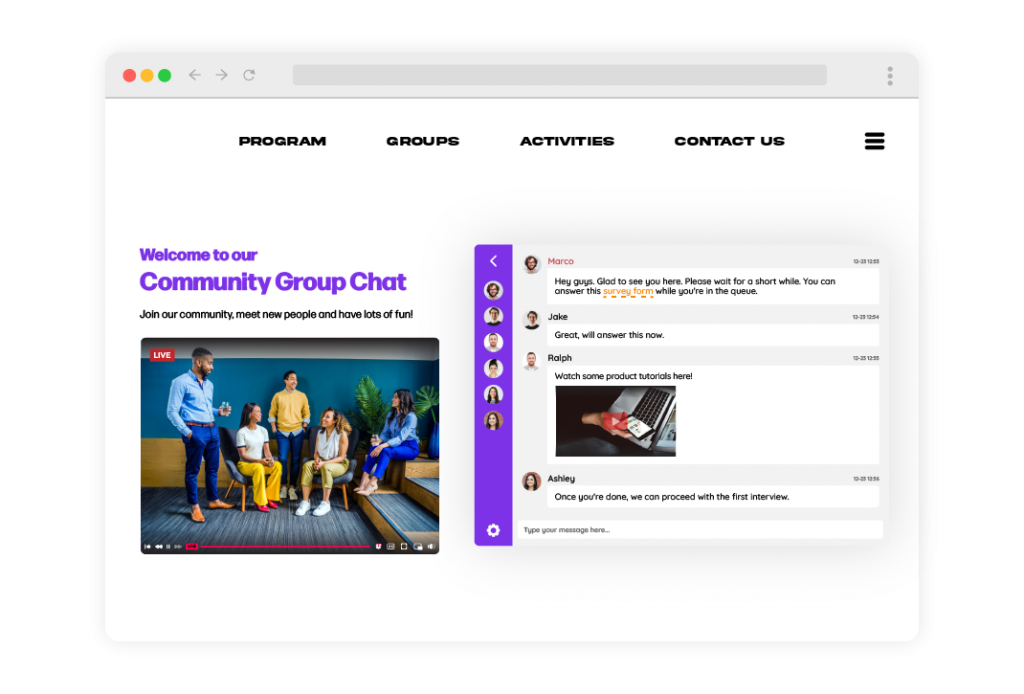Click Marco's avatar in the chat sidebar

pos(493,289)
